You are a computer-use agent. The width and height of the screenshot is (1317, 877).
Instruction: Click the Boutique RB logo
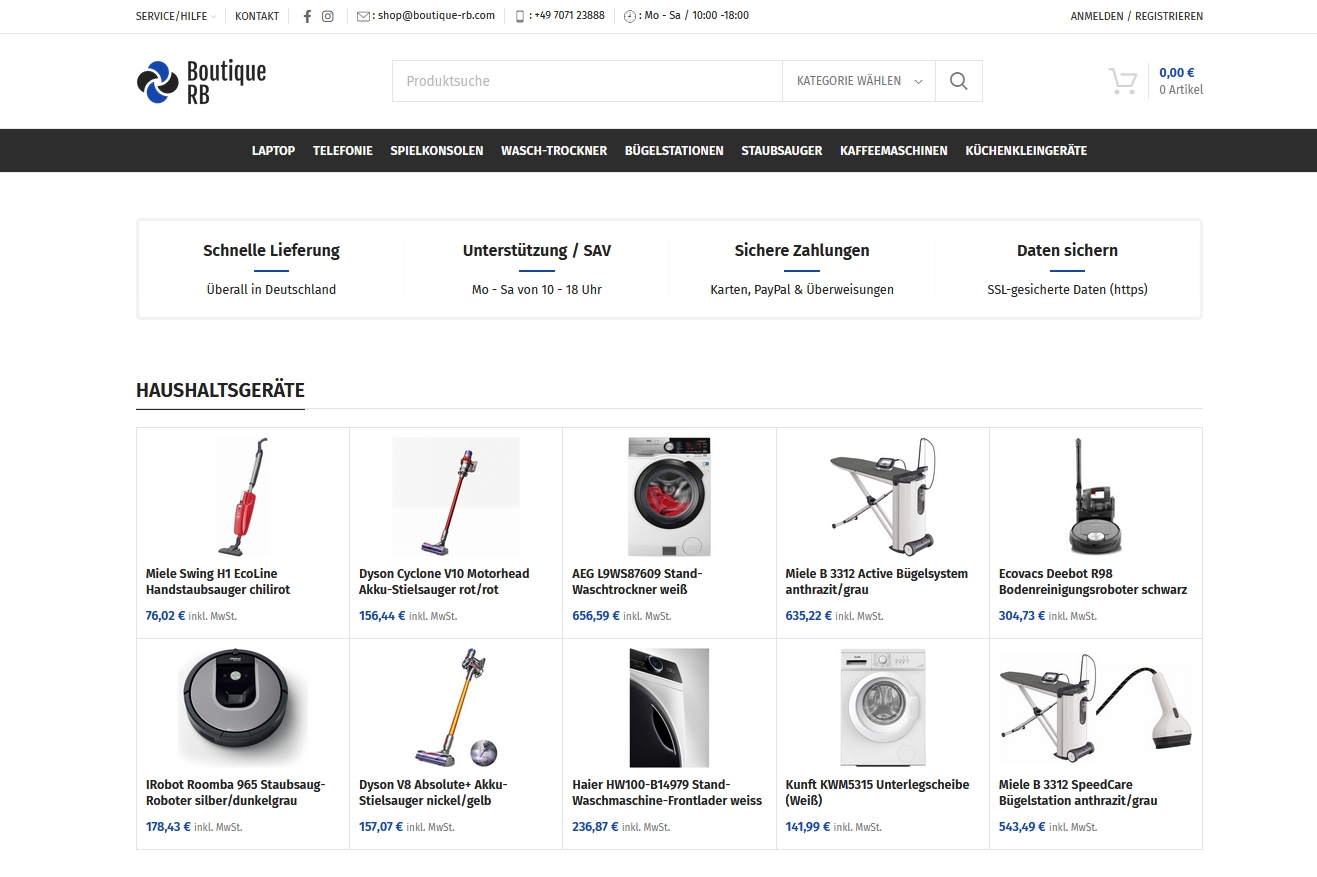(x=201, y=82)
